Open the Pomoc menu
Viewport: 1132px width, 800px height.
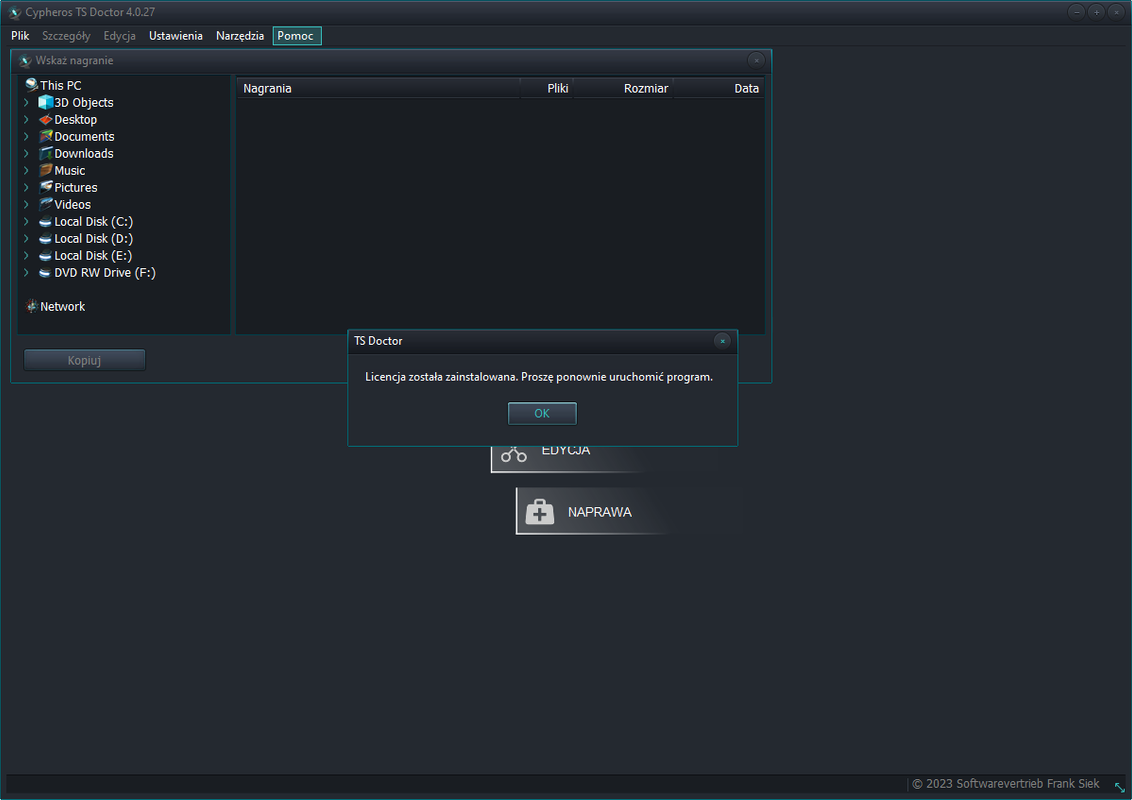tap(297, 35)
